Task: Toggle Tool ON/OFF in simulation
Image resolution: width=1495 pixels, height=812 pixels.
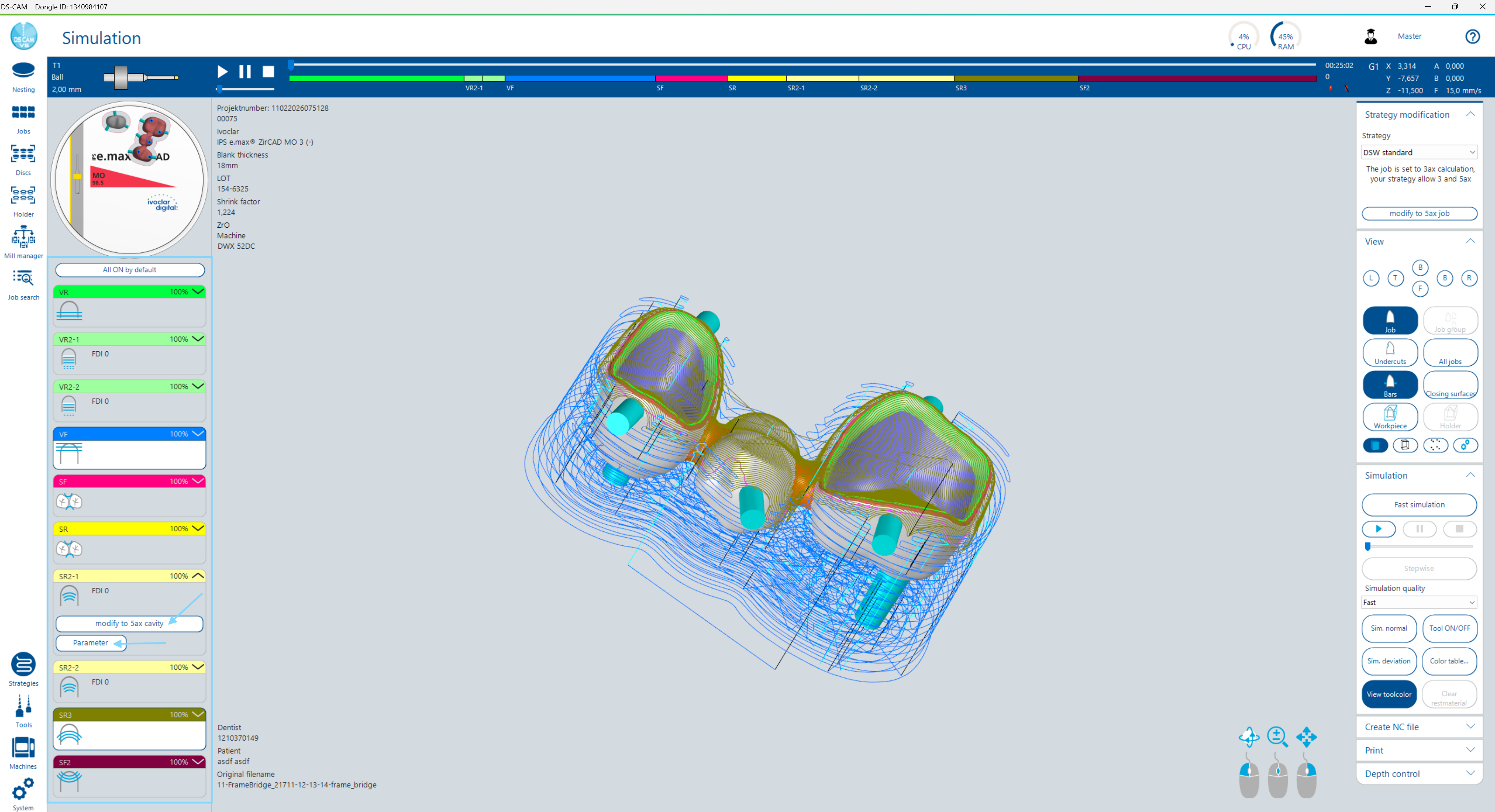Action: pos(1450,628)
